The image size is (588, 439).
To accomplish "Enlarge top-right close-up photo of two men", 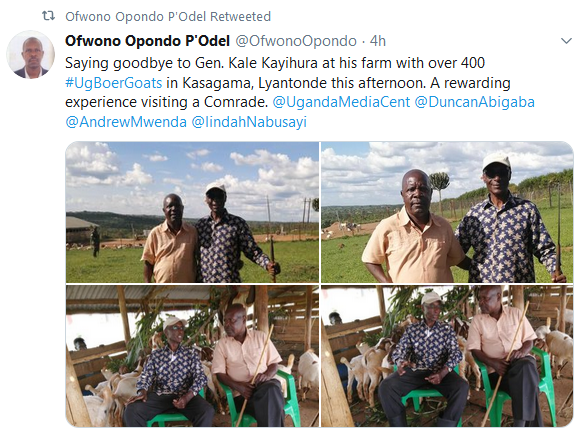I will tap(447, 212).
